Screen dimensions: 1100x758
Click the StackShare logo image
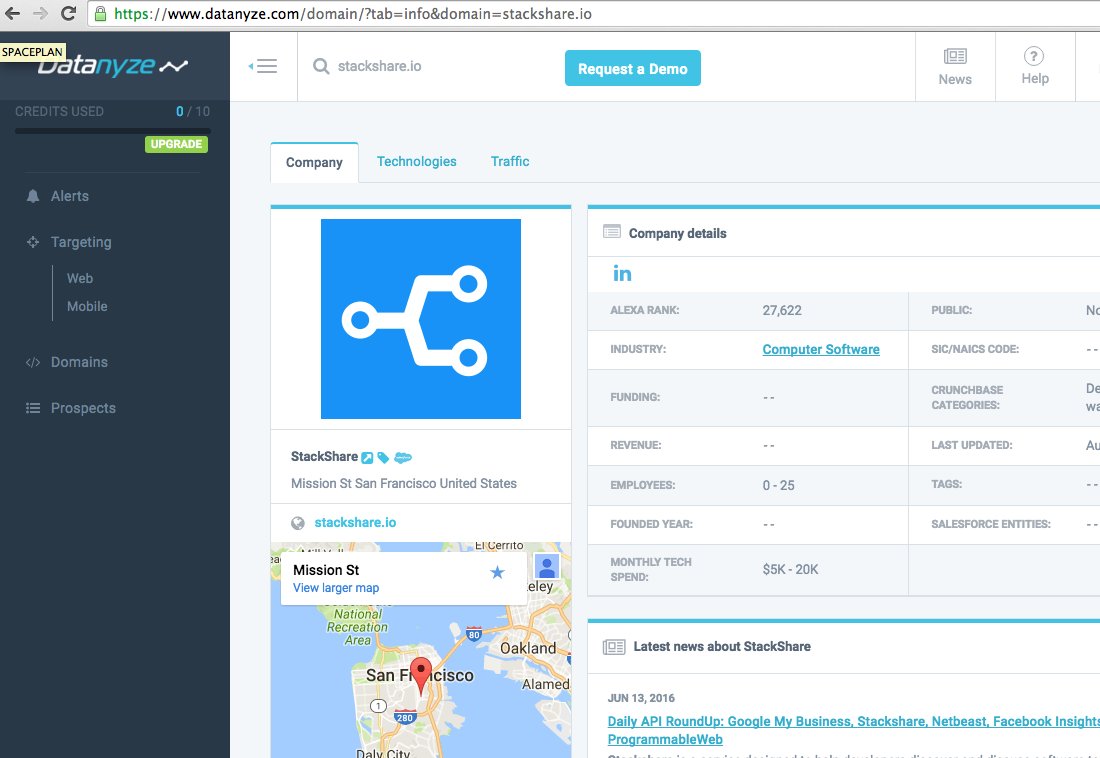pyautogui.click(x=421, y=319)
